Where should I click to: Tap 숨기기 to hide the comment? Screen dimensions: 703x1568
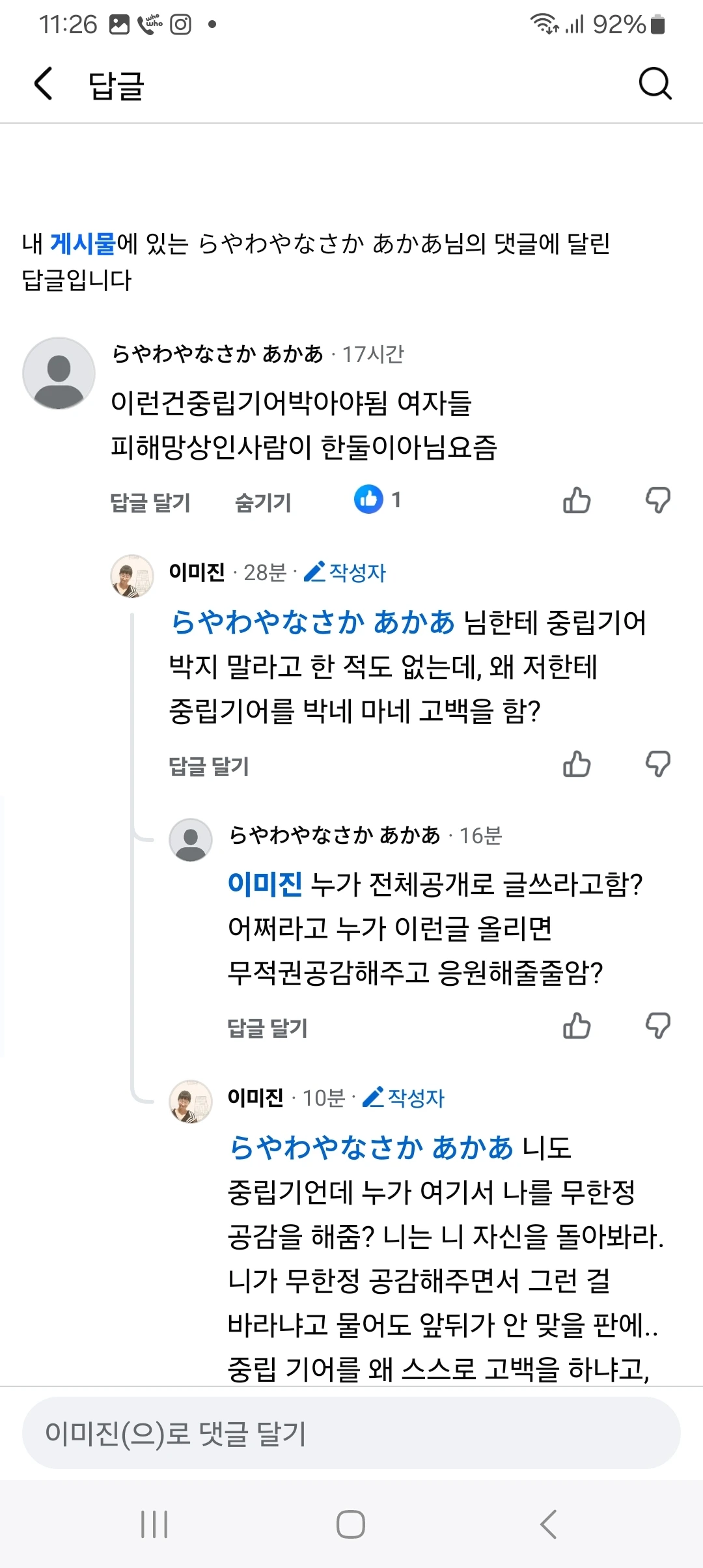263,502
